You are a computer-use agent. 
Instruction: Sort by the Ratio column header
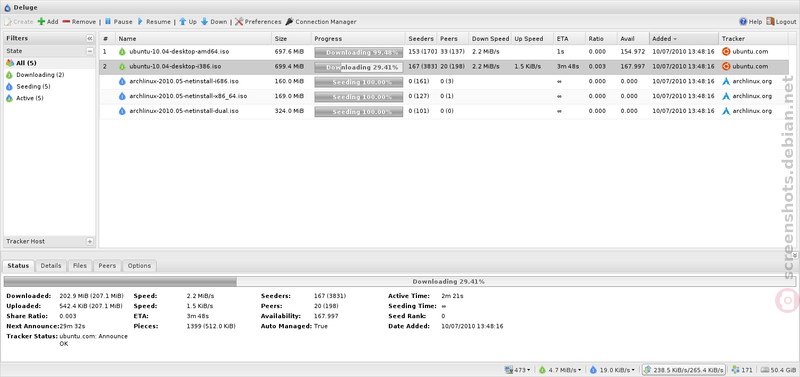pyautogui.click(x=601, y=39)
